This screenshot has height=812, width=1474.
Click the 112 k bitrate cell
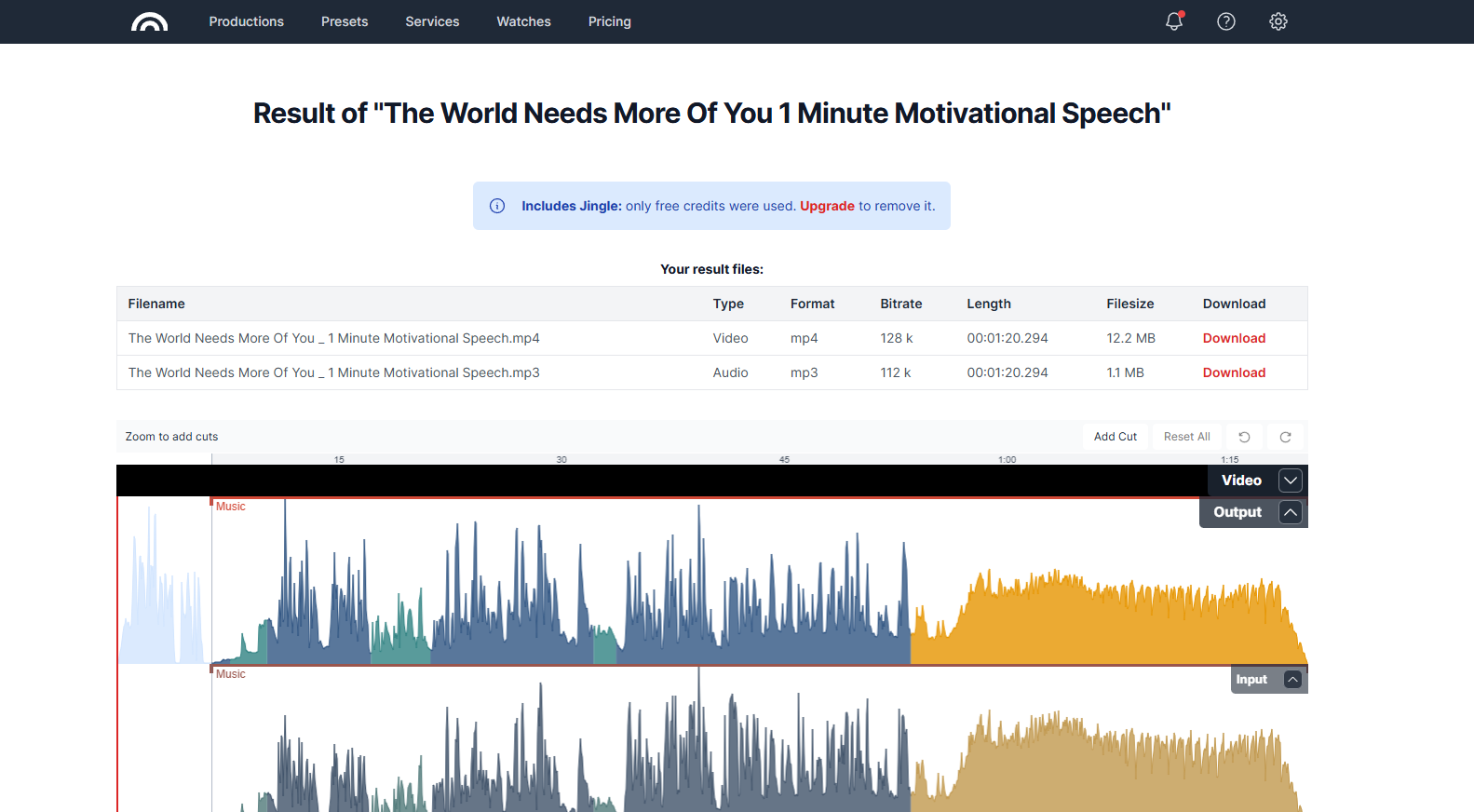coord(896,372)
